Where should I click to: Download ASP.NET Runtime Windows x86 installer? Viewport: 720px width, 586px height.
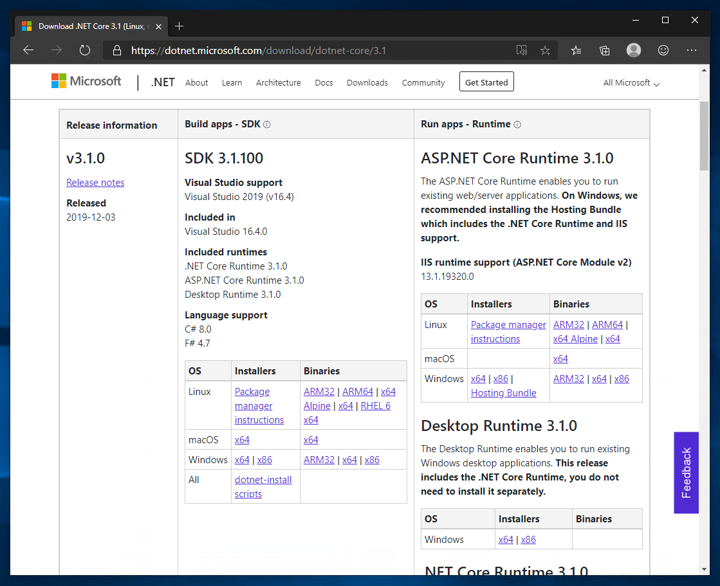501,379
